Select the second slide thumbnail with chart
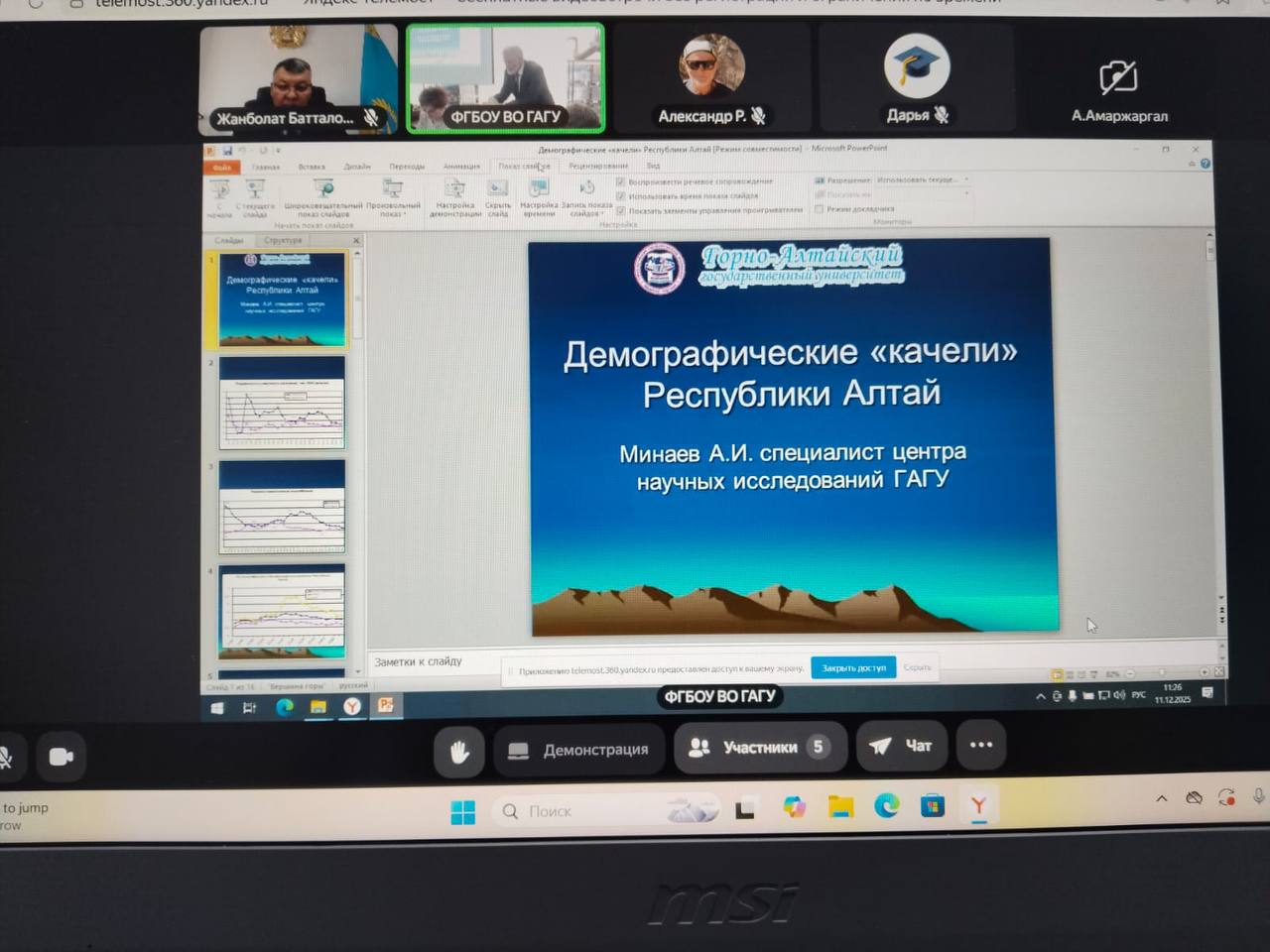 tap(283, 403)
